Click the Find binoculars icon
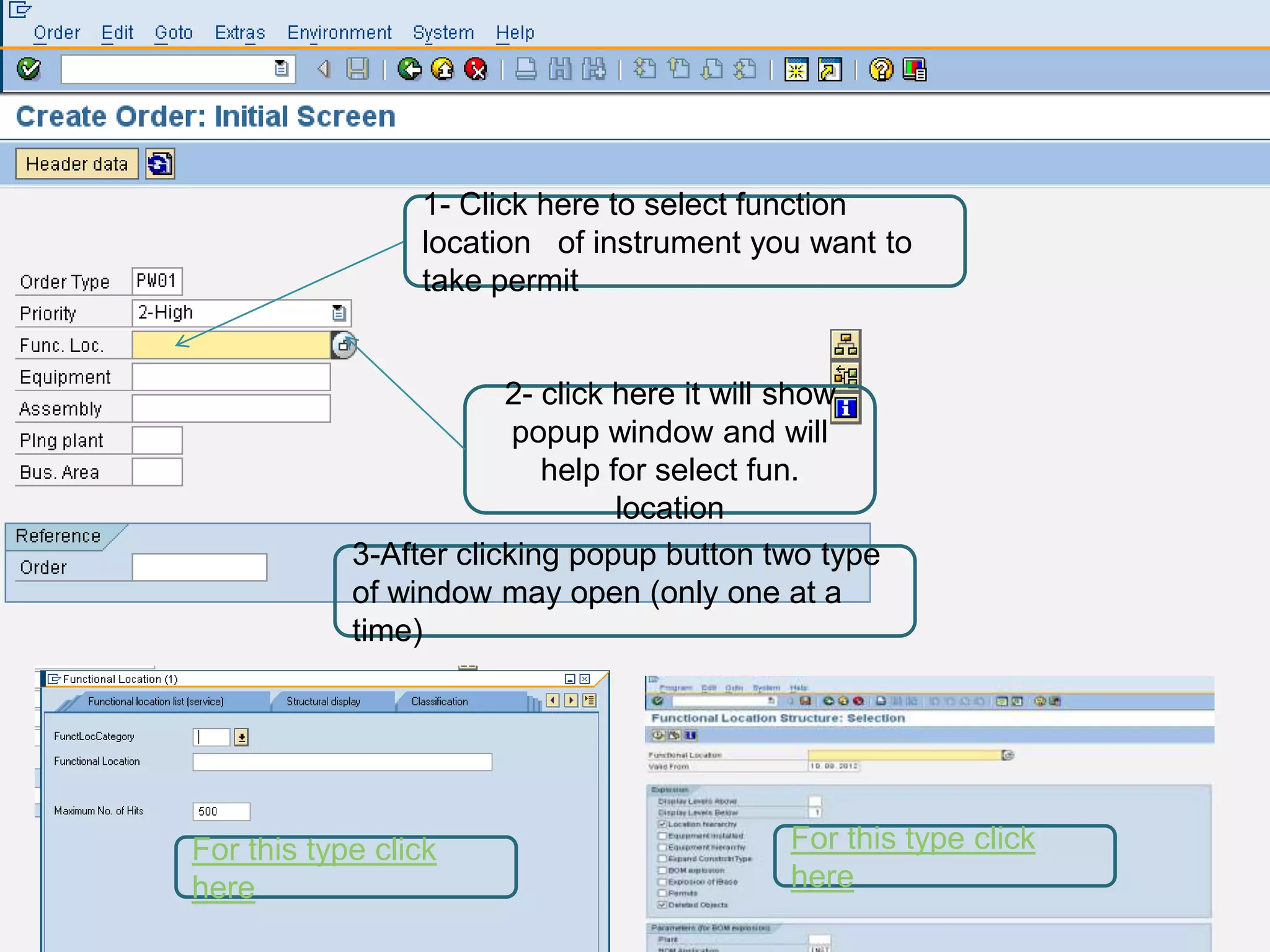Viewport: 1270px width, 952px height. click(560, 69)
